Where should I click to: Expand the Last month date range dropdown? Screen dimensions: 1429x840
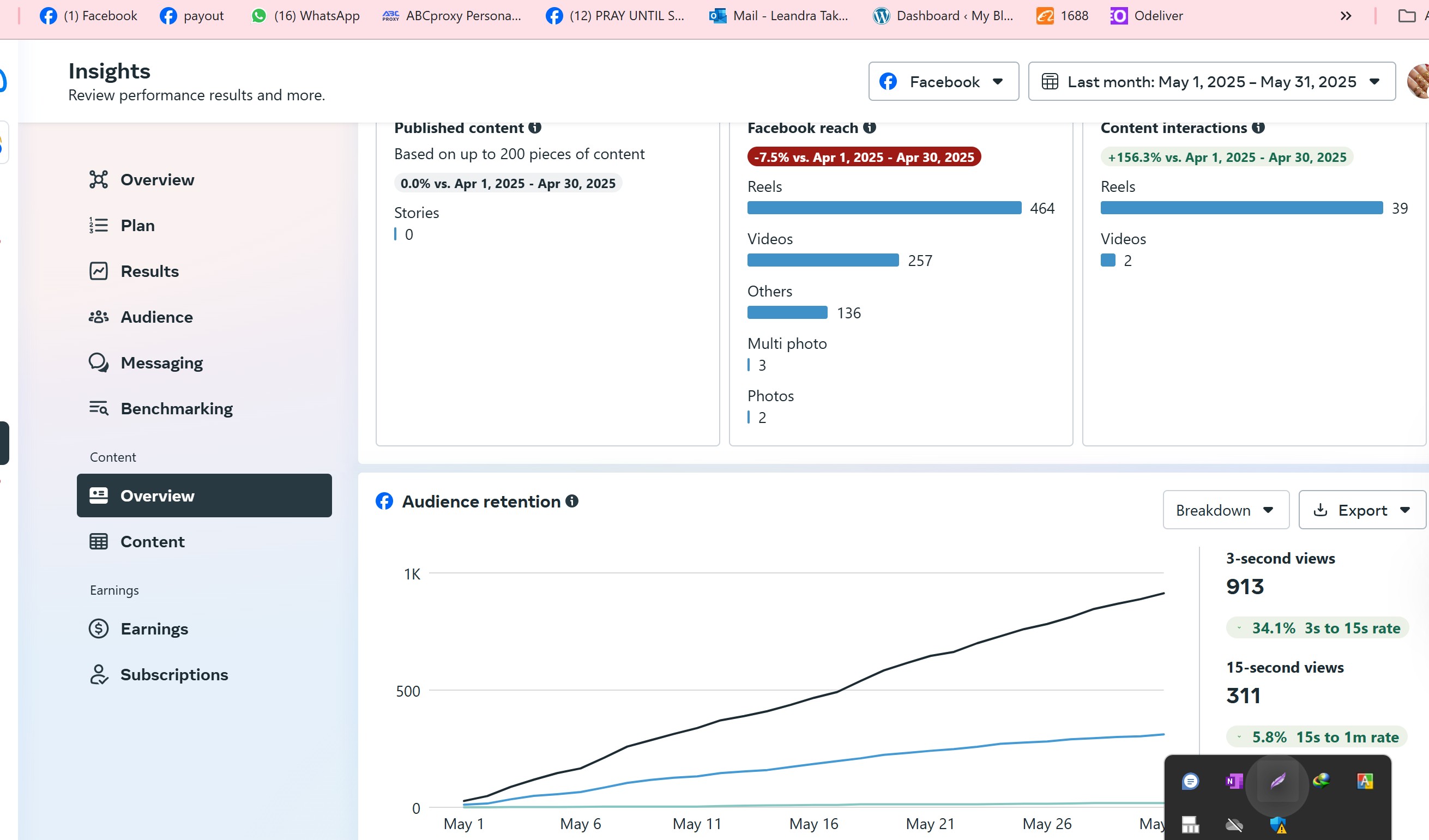(1212, 82)
